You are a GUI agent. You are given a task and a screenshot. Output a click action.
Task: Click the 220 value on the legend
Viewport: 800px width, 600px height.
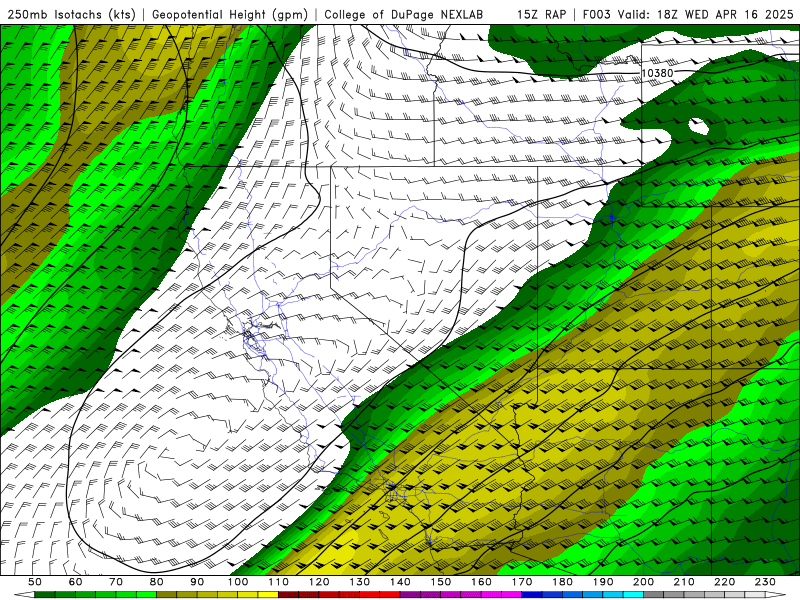click(724, 582)
